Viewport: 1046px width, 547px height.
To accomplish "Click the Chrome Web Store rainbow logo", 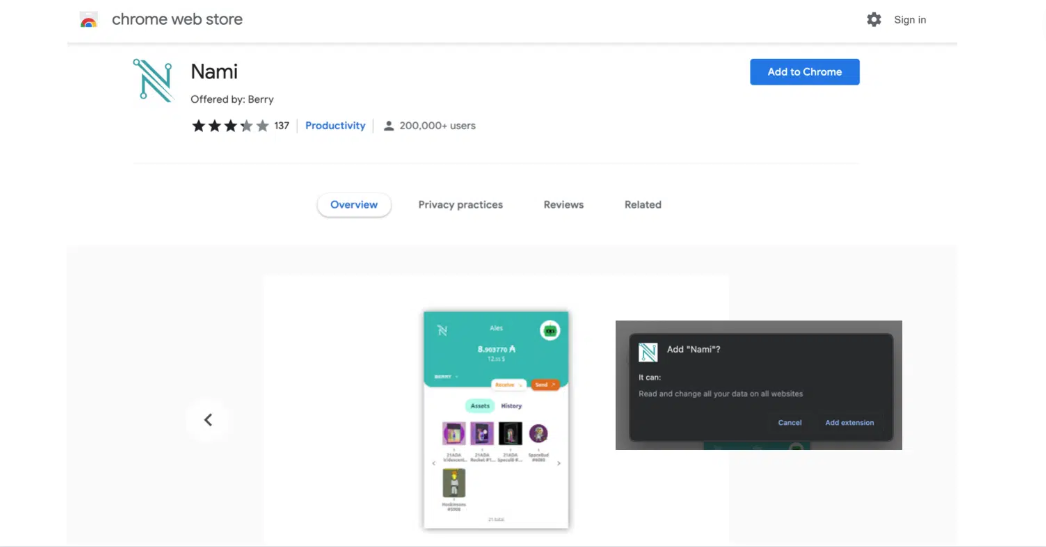I will click(88, 20).
